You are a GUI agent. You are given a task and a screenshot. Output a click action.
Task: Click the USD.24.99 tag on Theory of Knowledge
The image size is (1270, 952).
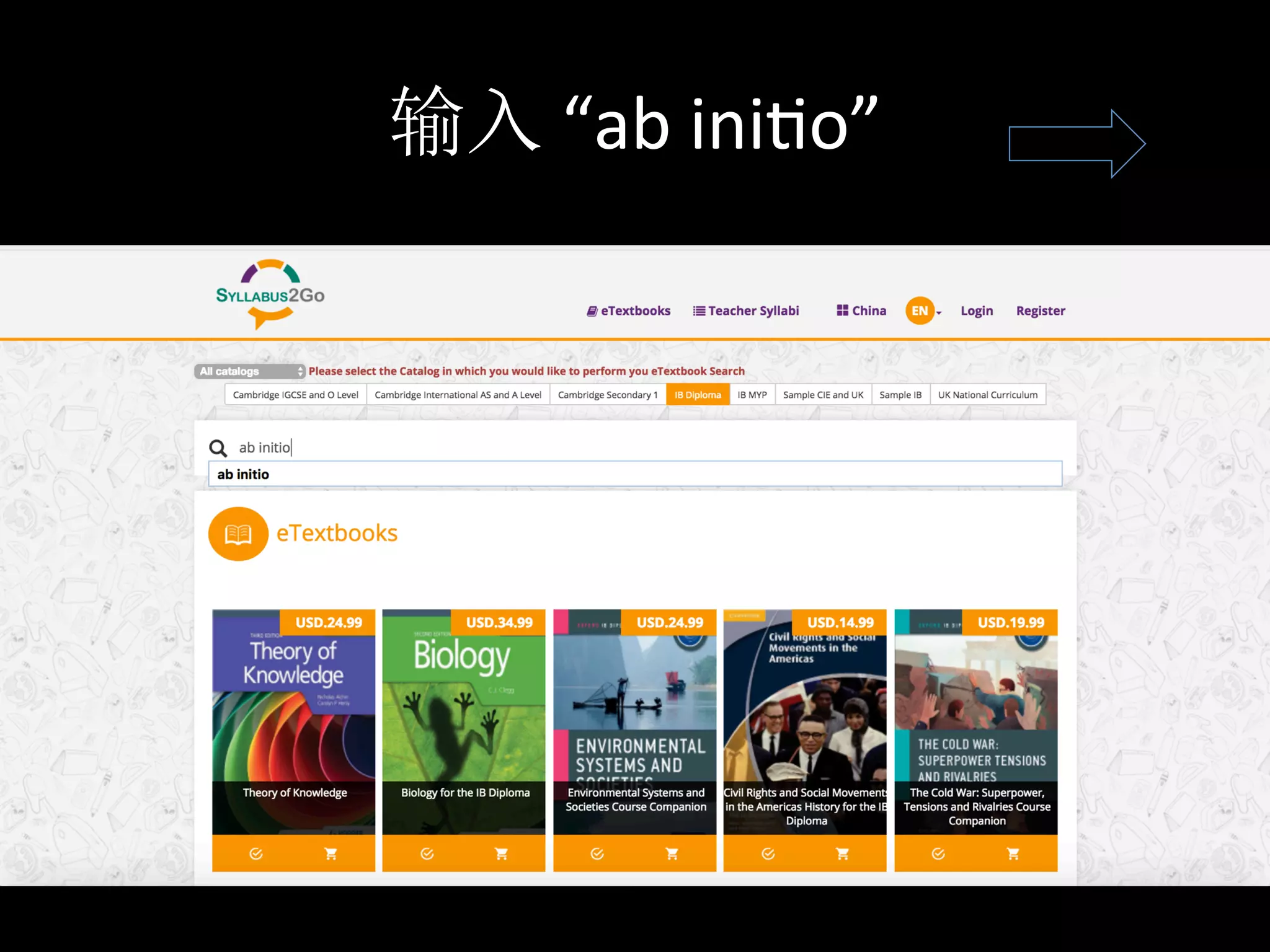tap(328, 622)
